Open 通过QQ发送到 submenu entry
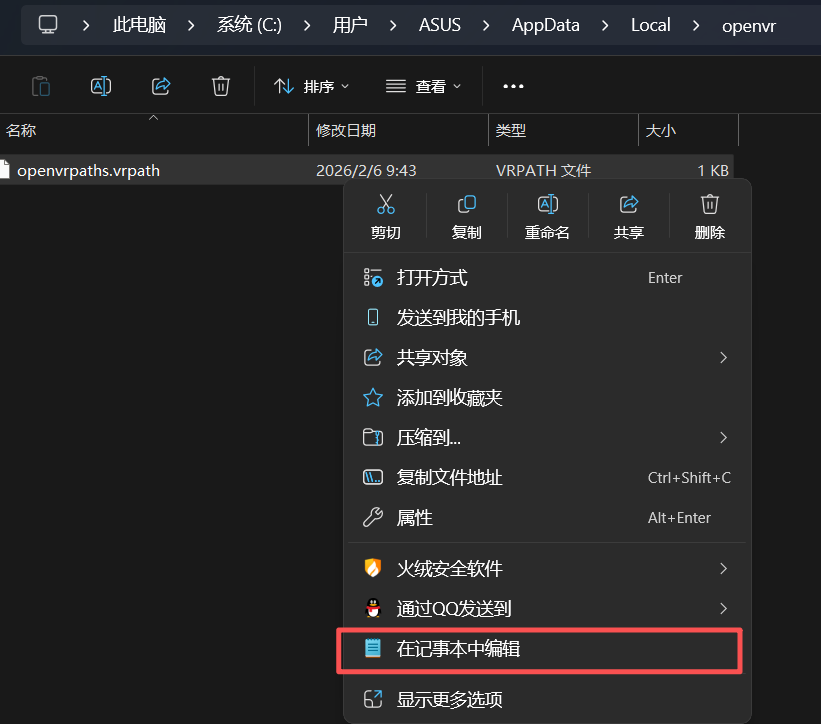The image size is (821, 724). pyautogui.click(x=547, y=608)
